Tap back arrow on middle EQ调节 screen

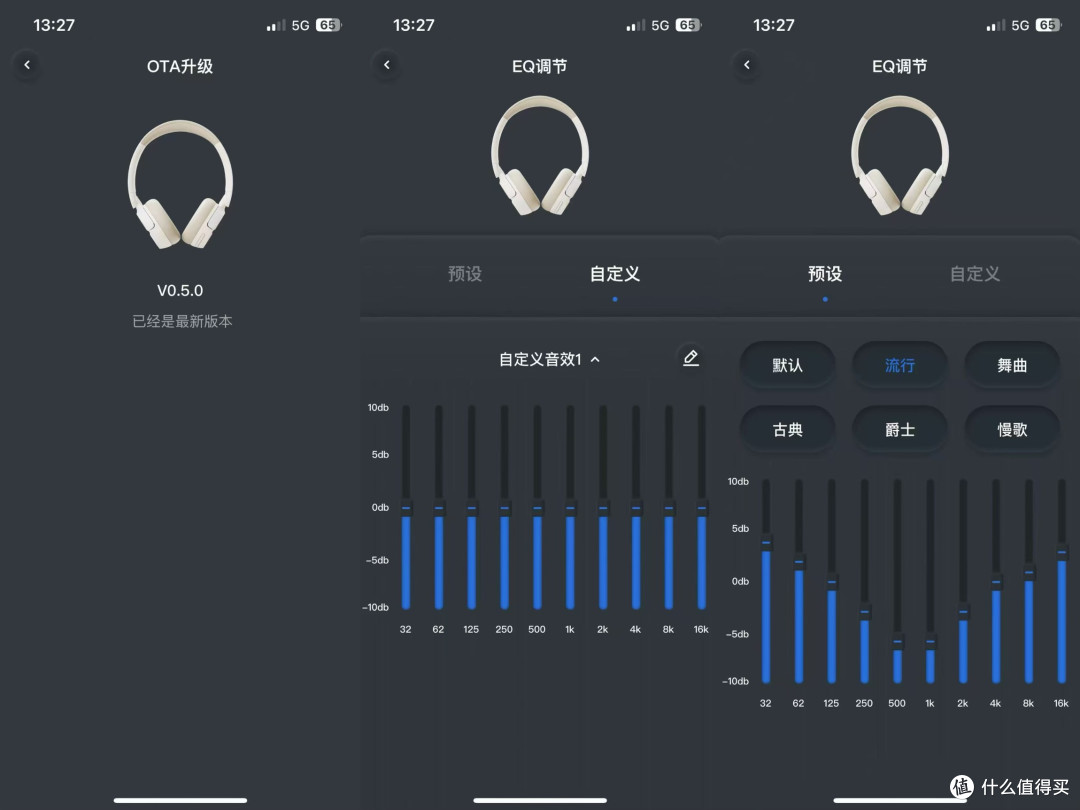(x=386, y=65)
